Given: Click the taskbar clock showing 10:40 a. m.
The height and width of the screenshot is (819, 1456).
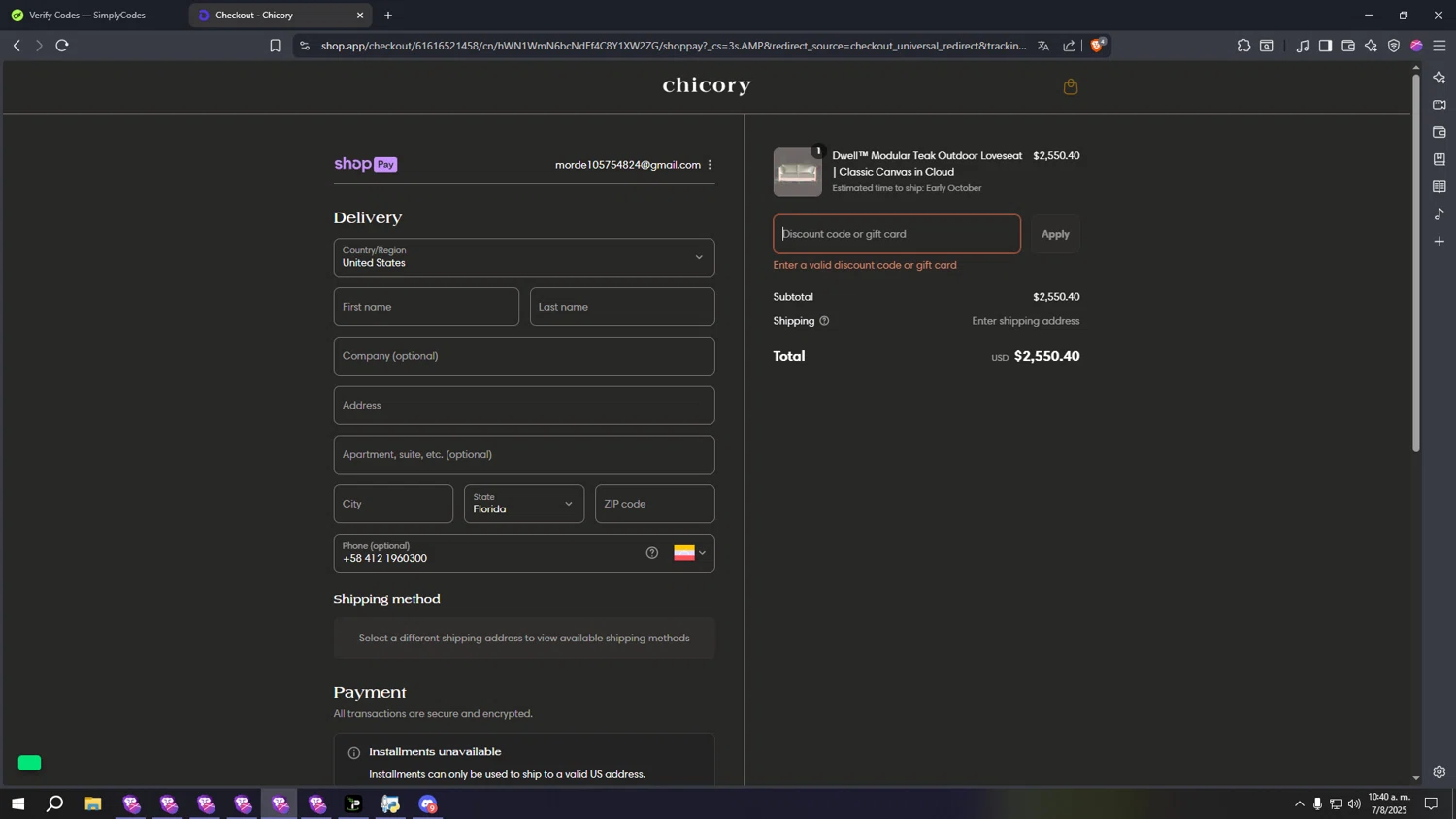Looking at the screenshot, I should [1388, 803].
